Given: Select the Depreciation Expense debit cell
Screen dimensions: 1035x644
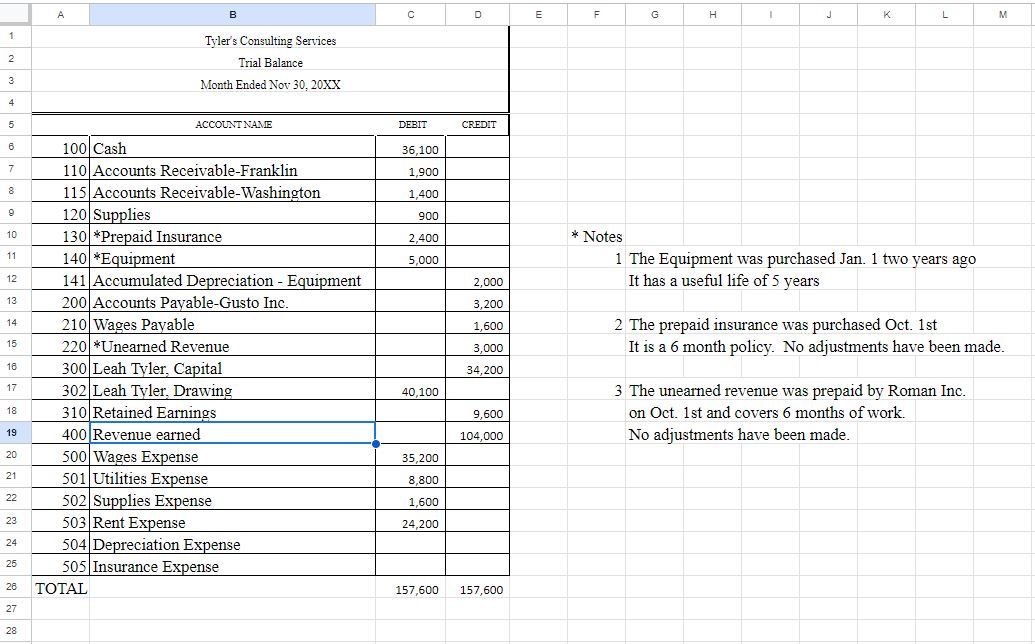Looking at the screenshot, I should [411, 544].
